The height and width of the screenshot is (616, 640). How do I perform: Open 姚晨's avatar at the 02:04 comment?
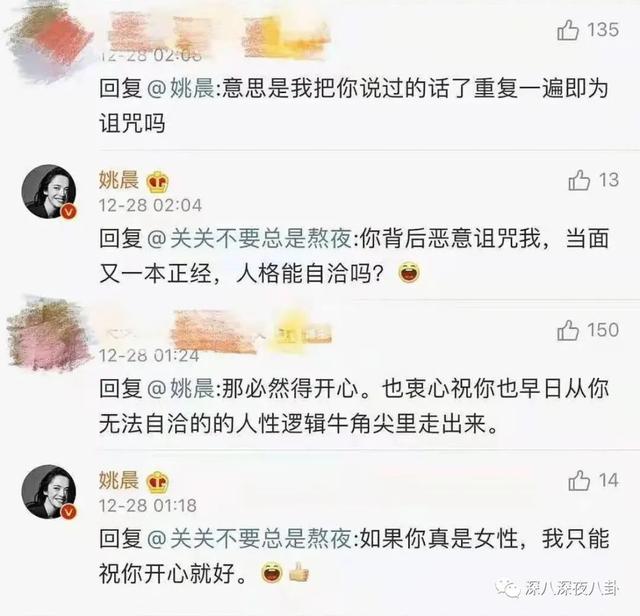(49, 191)
